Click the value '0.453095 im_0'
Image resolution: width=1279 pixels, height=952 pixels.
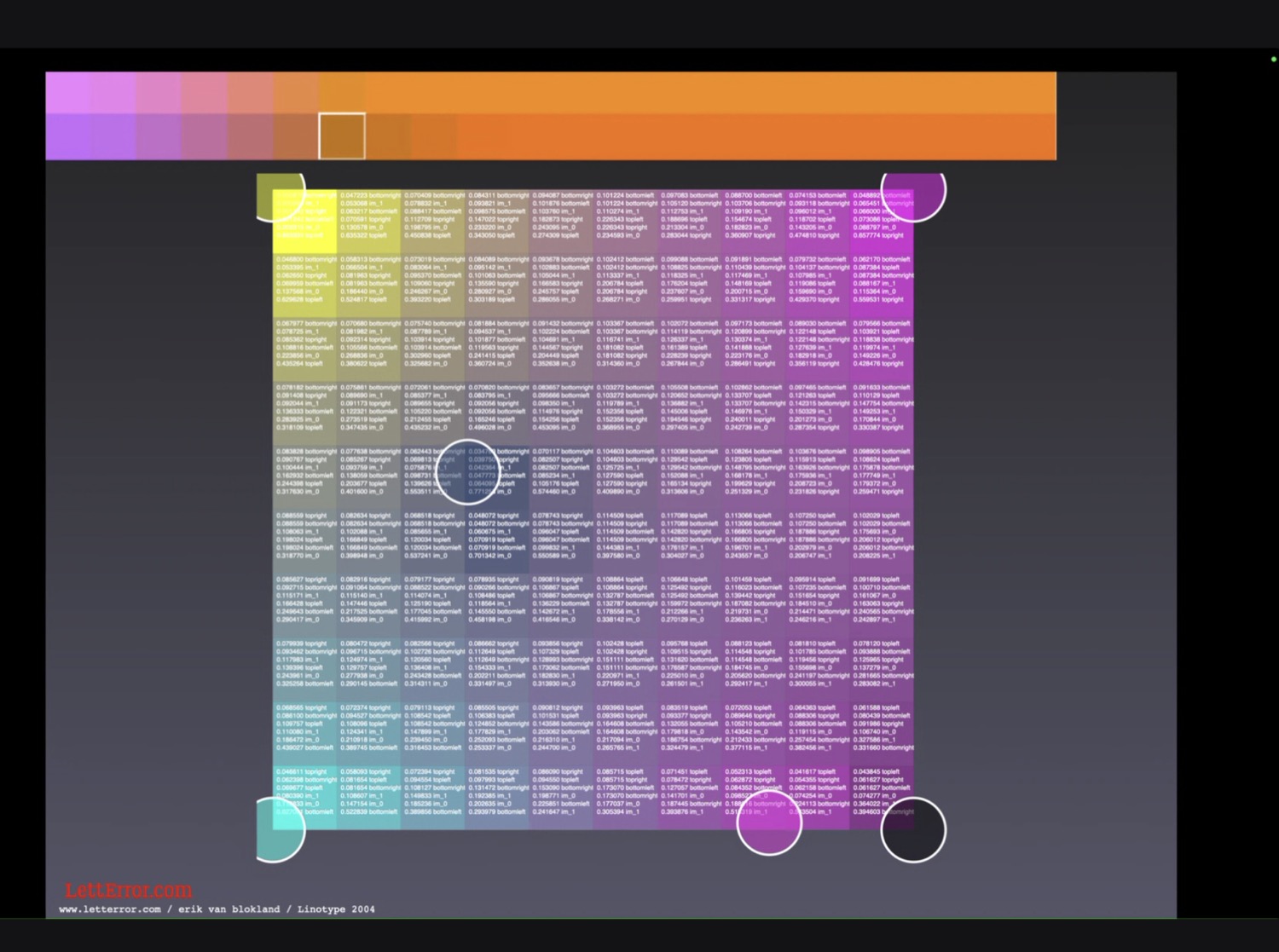555,427
